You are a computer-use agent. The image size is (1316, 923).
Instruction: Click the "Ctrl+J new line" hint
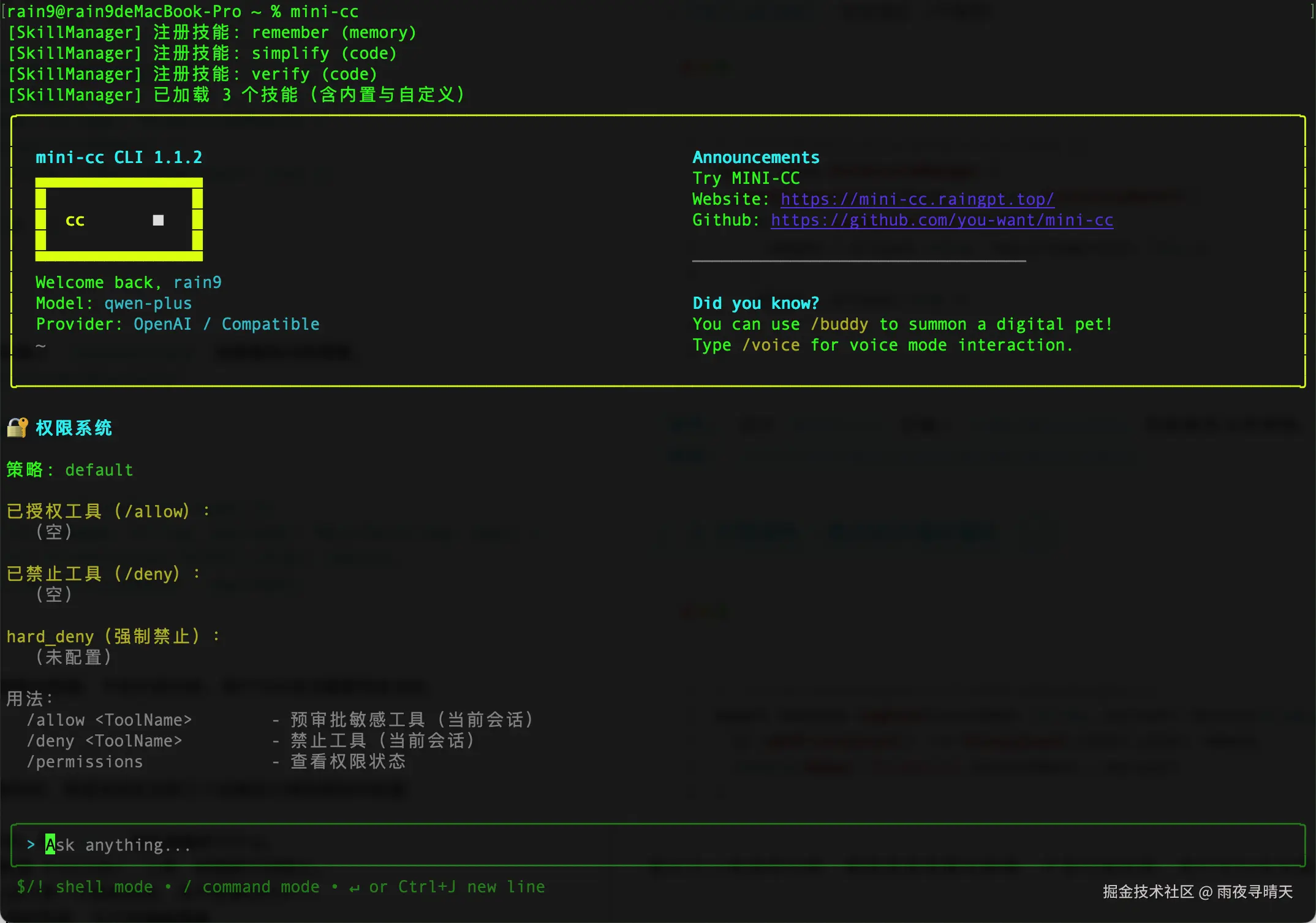[472, 886]
